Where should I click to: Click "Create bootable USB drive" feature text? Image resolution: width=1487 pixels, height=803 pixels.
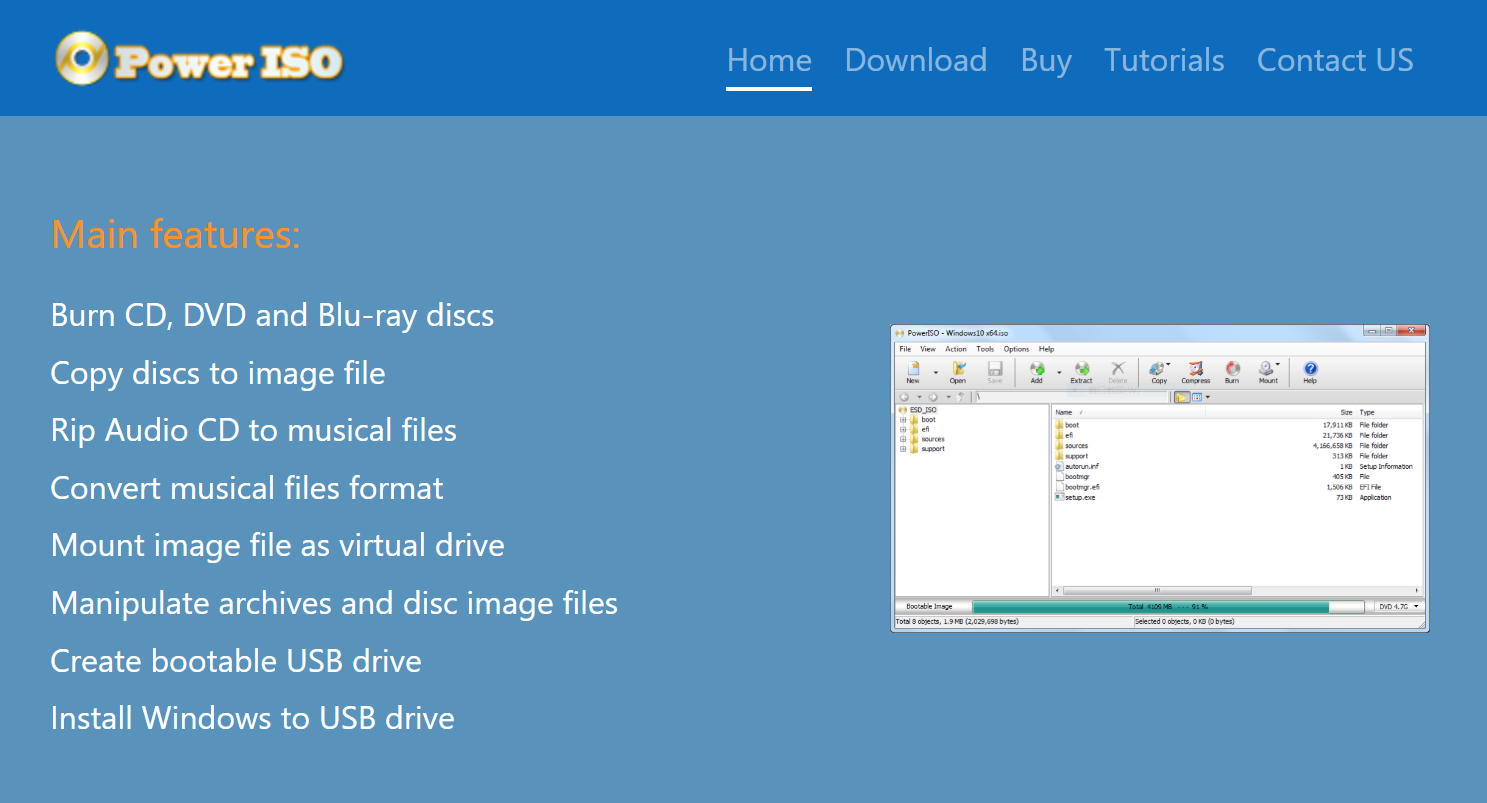click(x=236, y=661)
